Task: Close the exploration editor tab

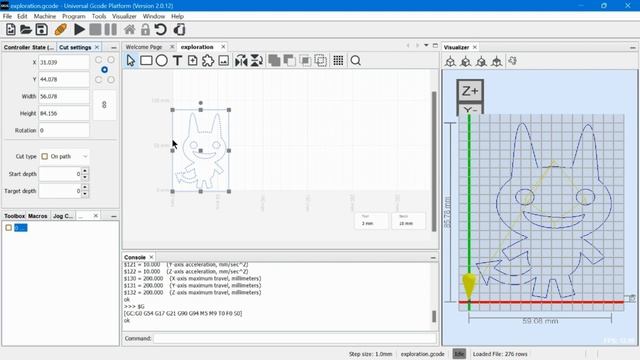Action: click(x=223, y=47)
